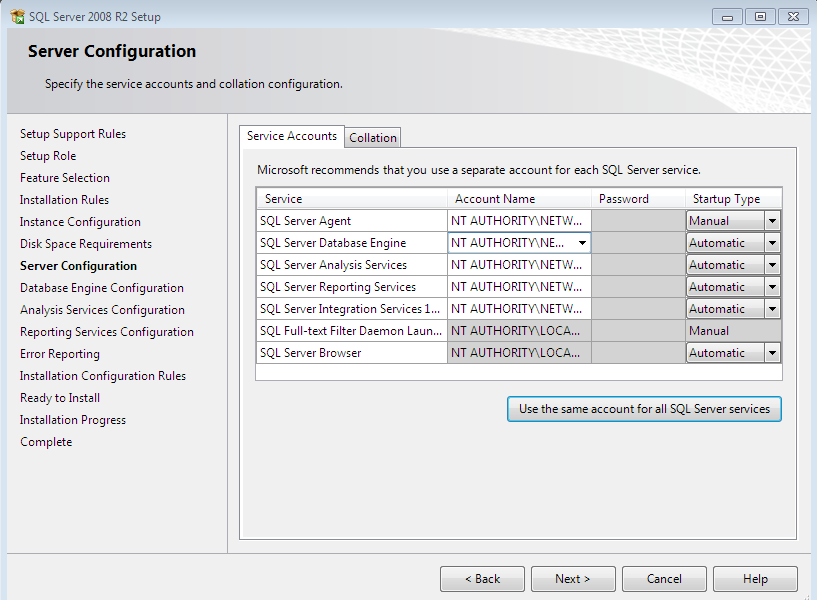
Task: Switch to the Collation tab
Action: (x=373, y=138)
